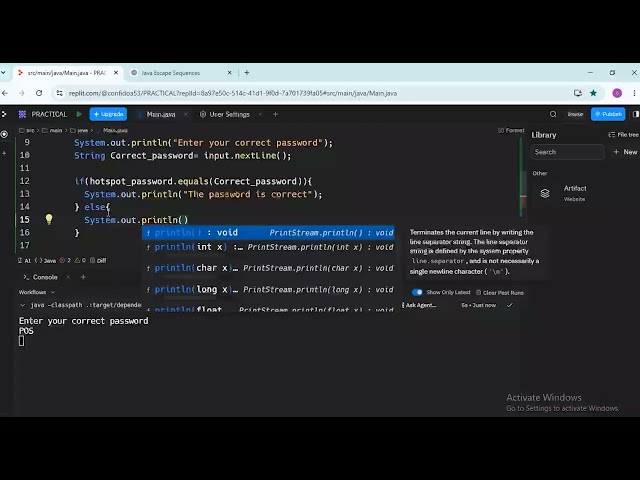Close the Console pane tab
Viewport: 640px width, 480px height.
68,277
